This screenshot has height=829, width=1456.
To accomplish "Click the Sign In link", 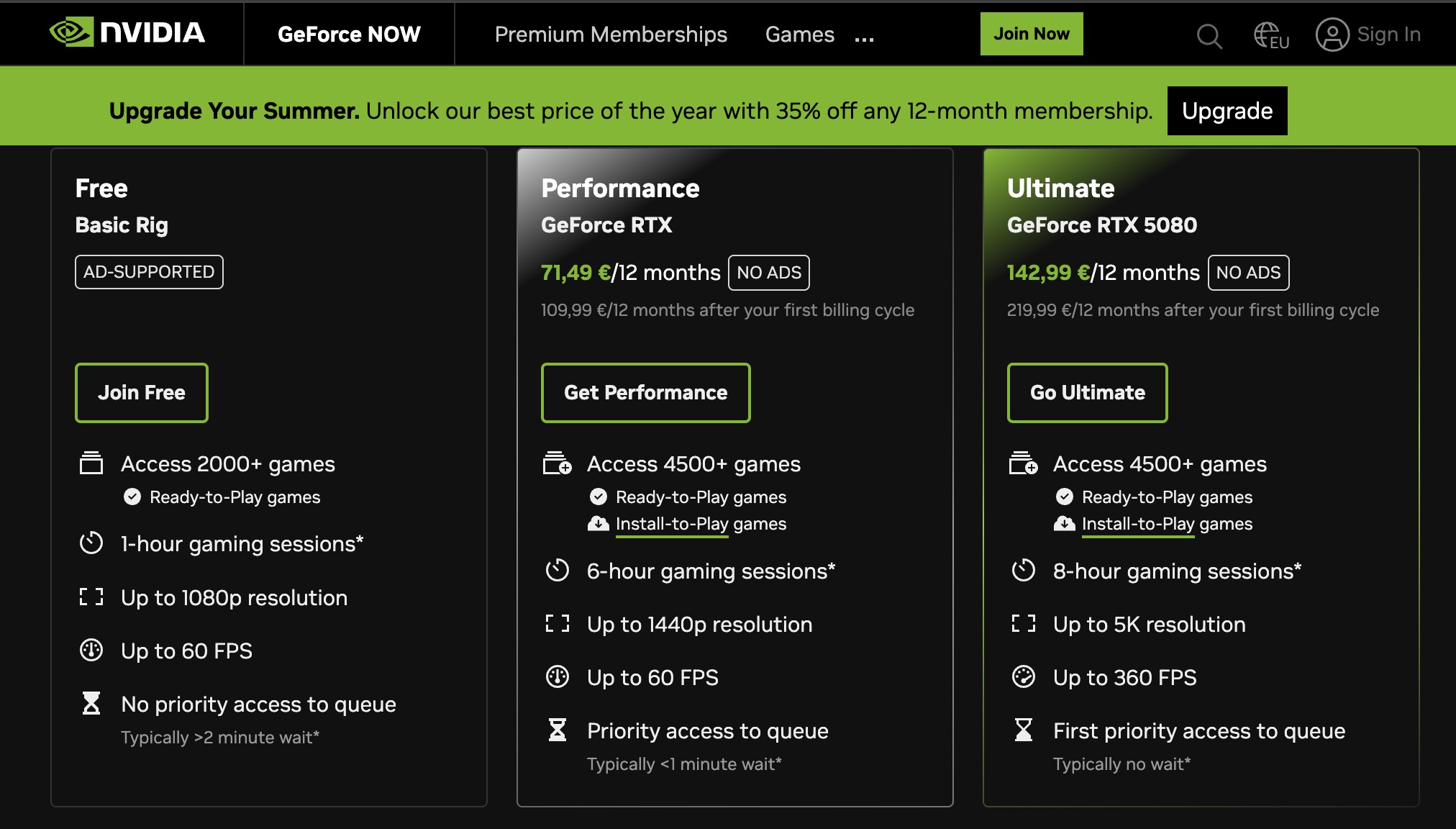I will [x=1388, y=34].
